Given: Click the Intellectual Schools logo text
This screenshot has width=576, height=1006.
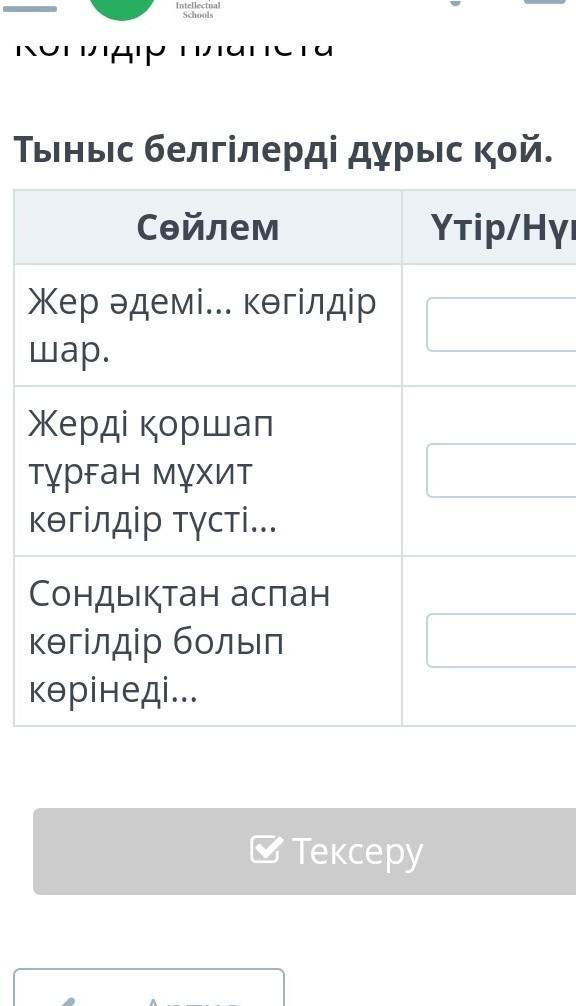Looking at the screenshot, I should coord(198,9).
